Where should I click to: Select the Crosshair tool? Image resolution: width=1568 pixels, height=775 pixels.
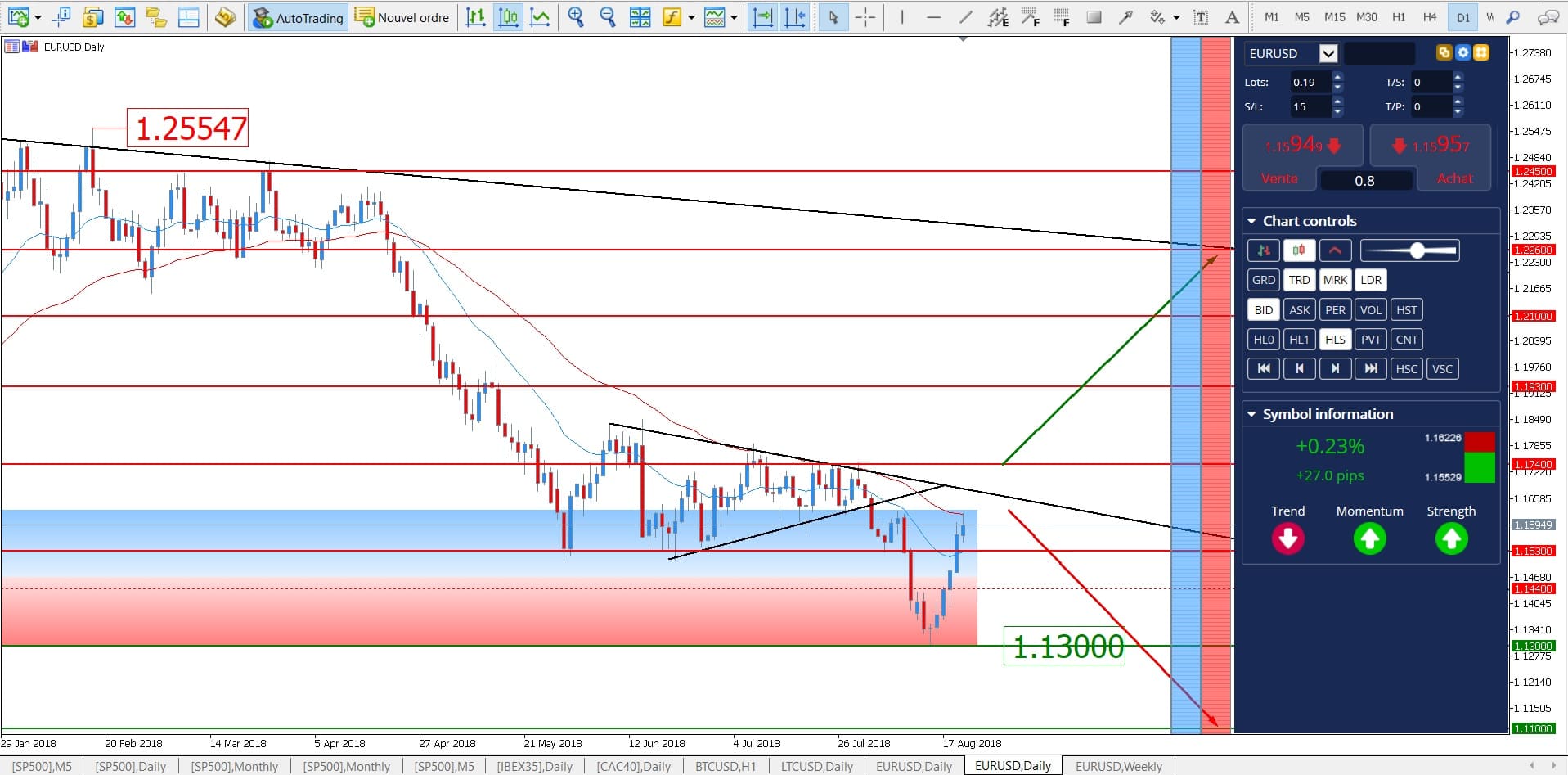[865, 17]
